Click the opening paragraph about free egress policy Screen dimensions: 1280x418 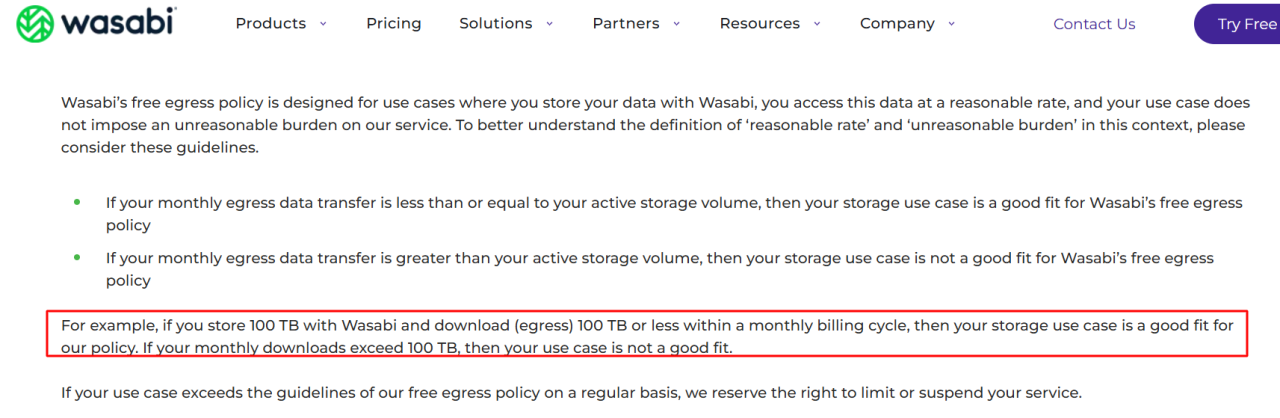click(655, 125)
